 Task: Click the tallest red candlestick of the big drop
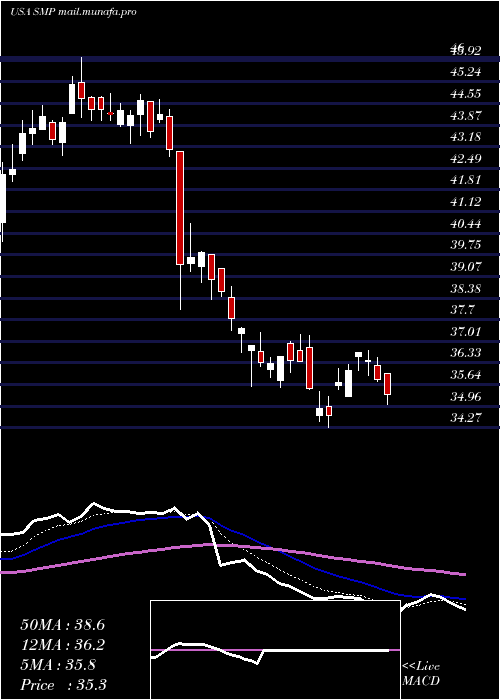pyautogui.click(x=180, y=208)
